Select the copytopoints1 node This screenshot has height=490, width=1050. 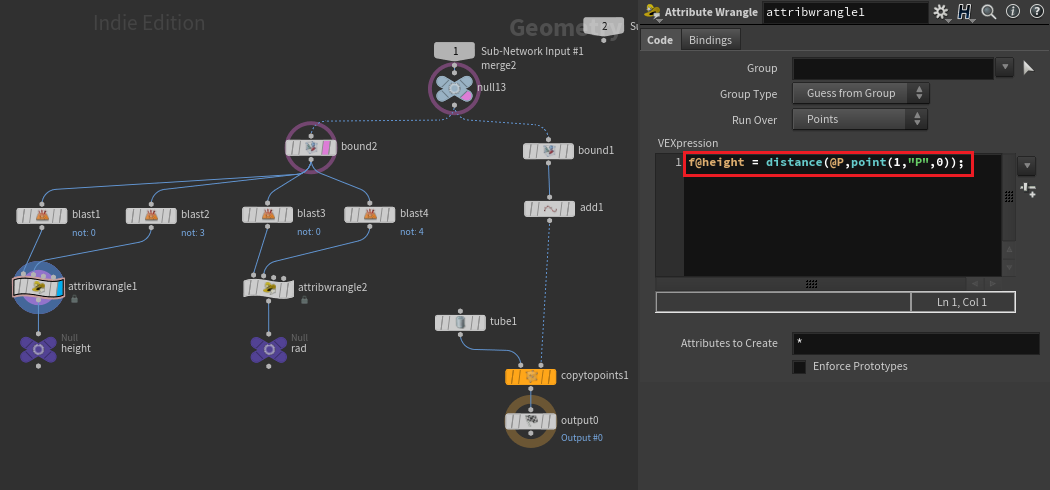click(530, 377)
